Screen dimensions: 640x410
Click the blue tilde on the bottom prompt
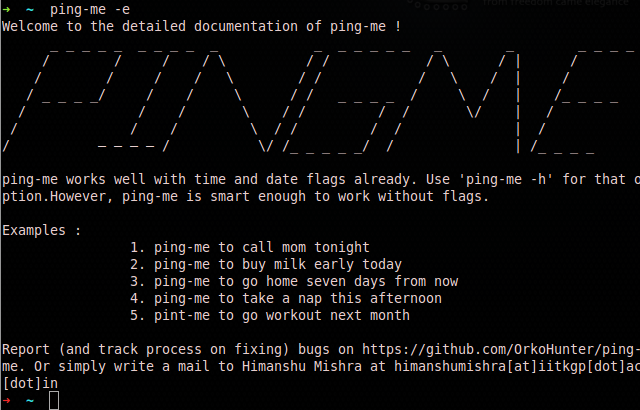click(x=30, y=400)
